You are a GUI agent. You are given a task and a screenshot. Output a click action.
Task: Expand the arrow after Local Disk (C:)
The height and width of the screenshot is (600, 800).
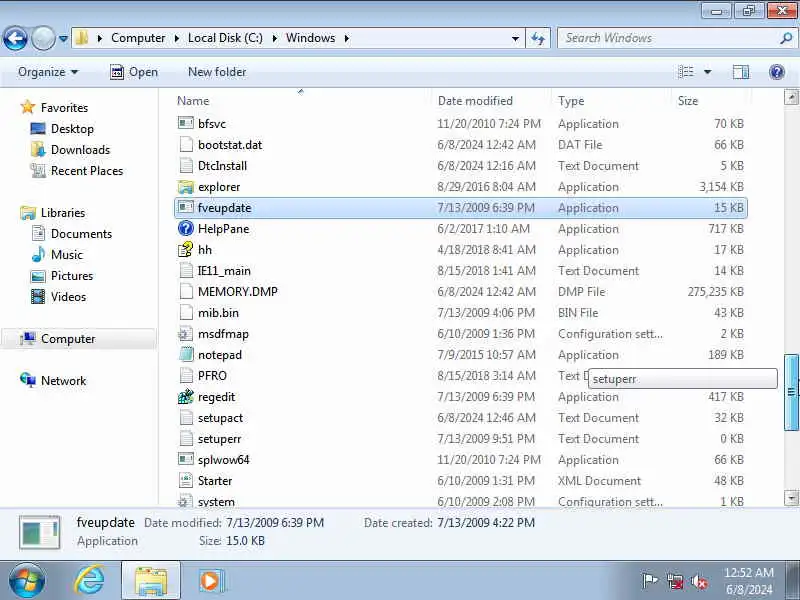(274, 38)
